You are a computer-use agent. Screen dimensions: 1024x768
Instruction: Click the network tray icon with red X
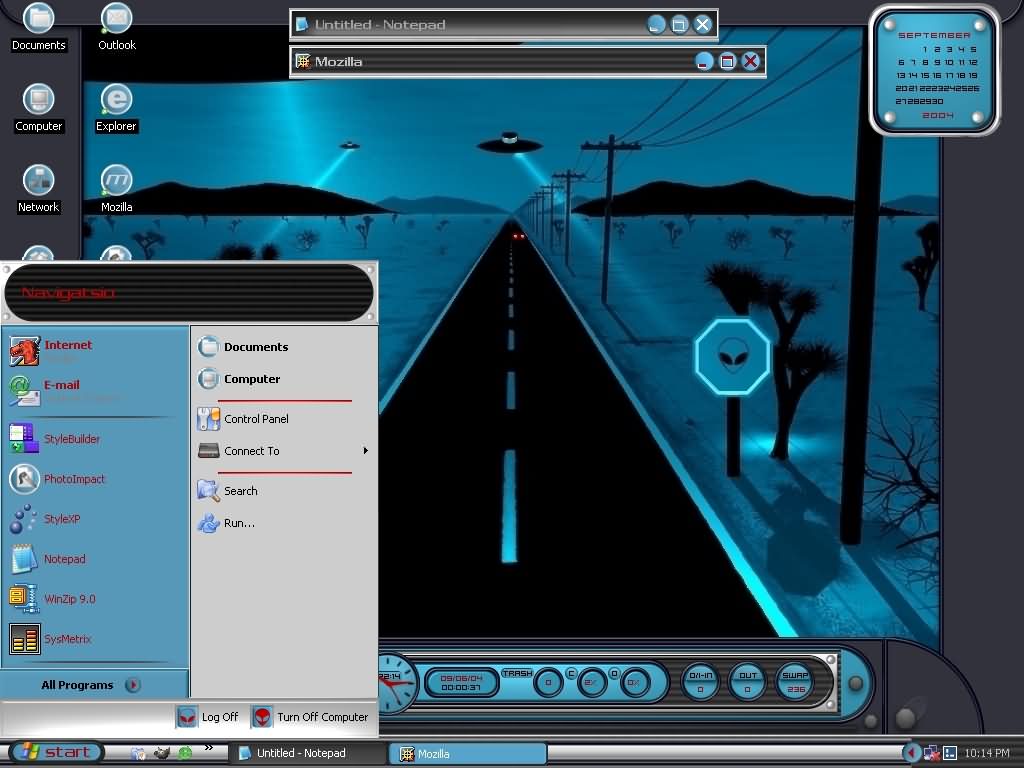click(x=931, y=753)
